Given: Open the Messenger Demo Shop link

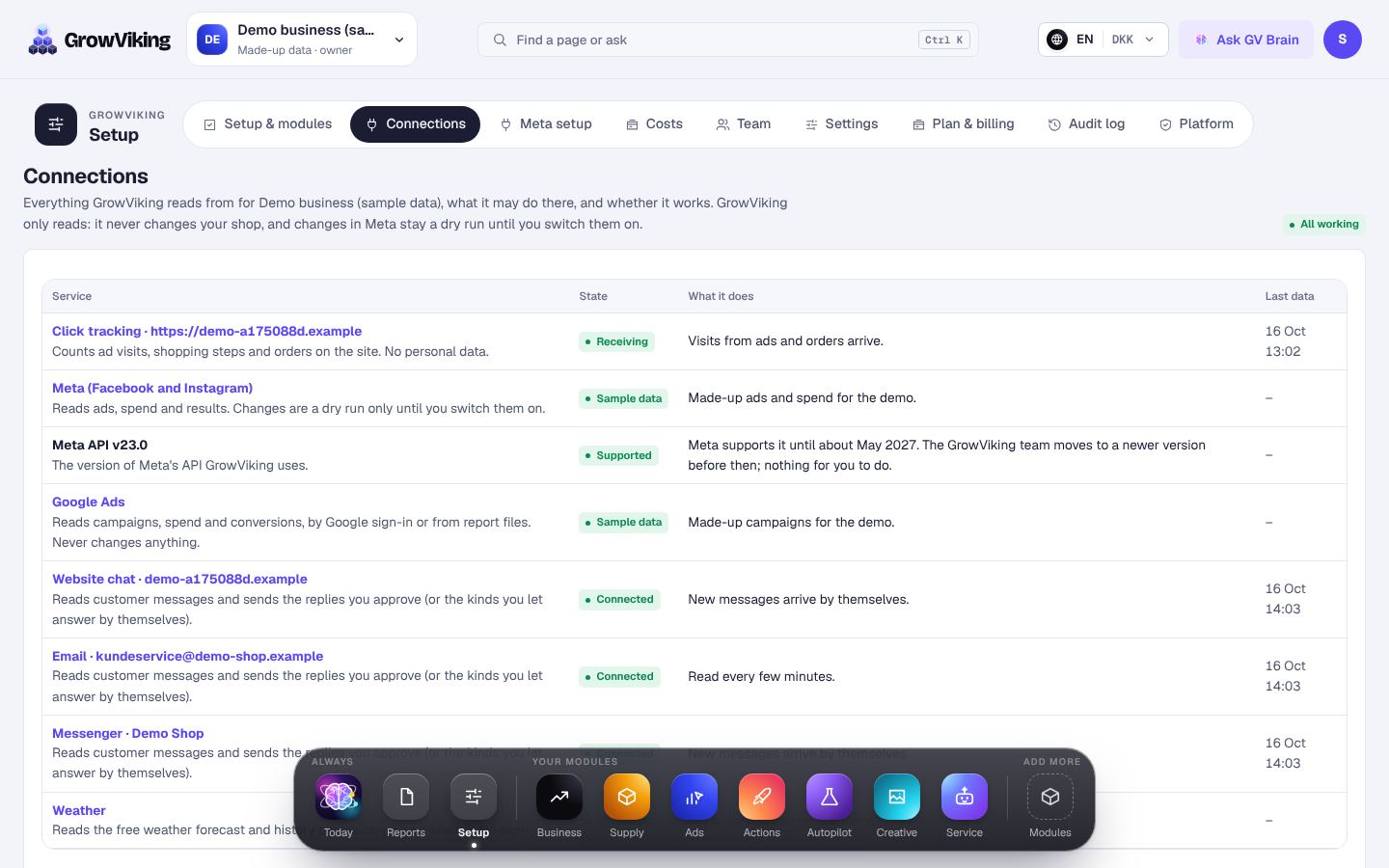Looking at the screenshot, I should coord(127,733).
